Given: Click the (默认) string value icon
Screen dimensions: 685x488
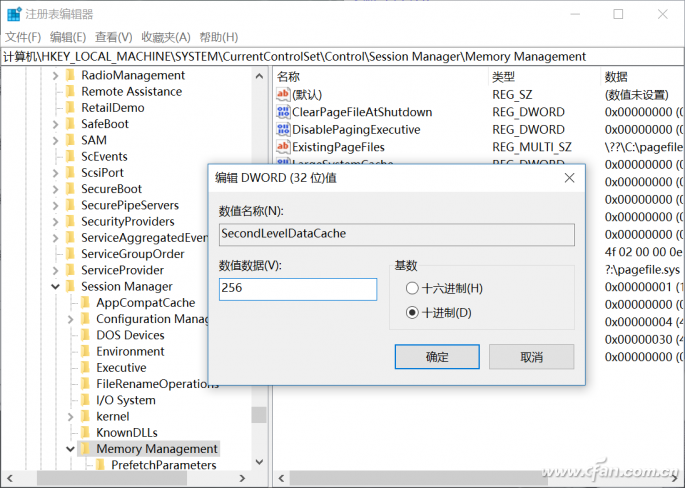Looking at the screenshot, I should click(x=283, y=94).
